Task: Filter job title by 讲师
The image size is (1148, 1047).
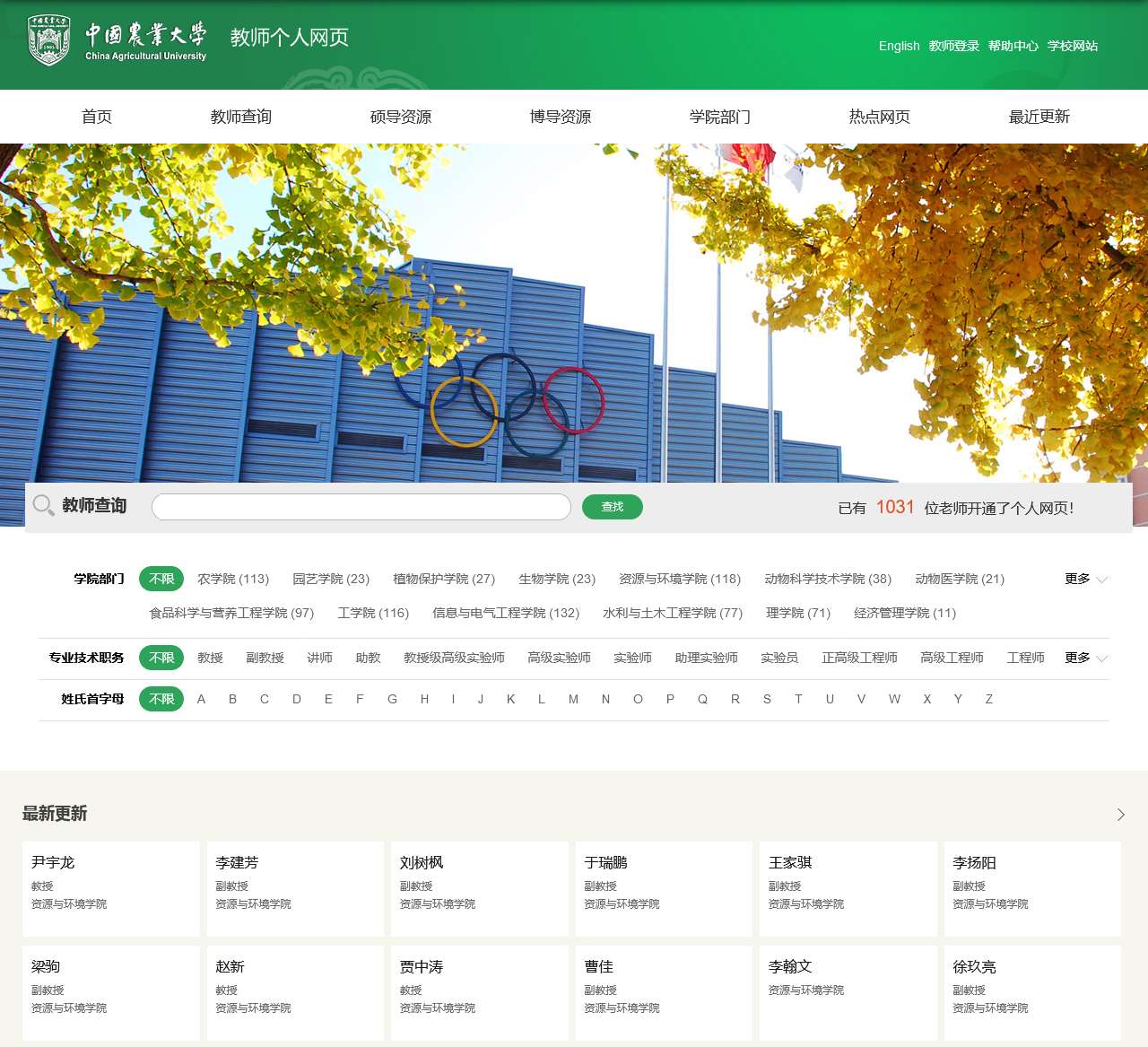Action: tap(319, 658)
